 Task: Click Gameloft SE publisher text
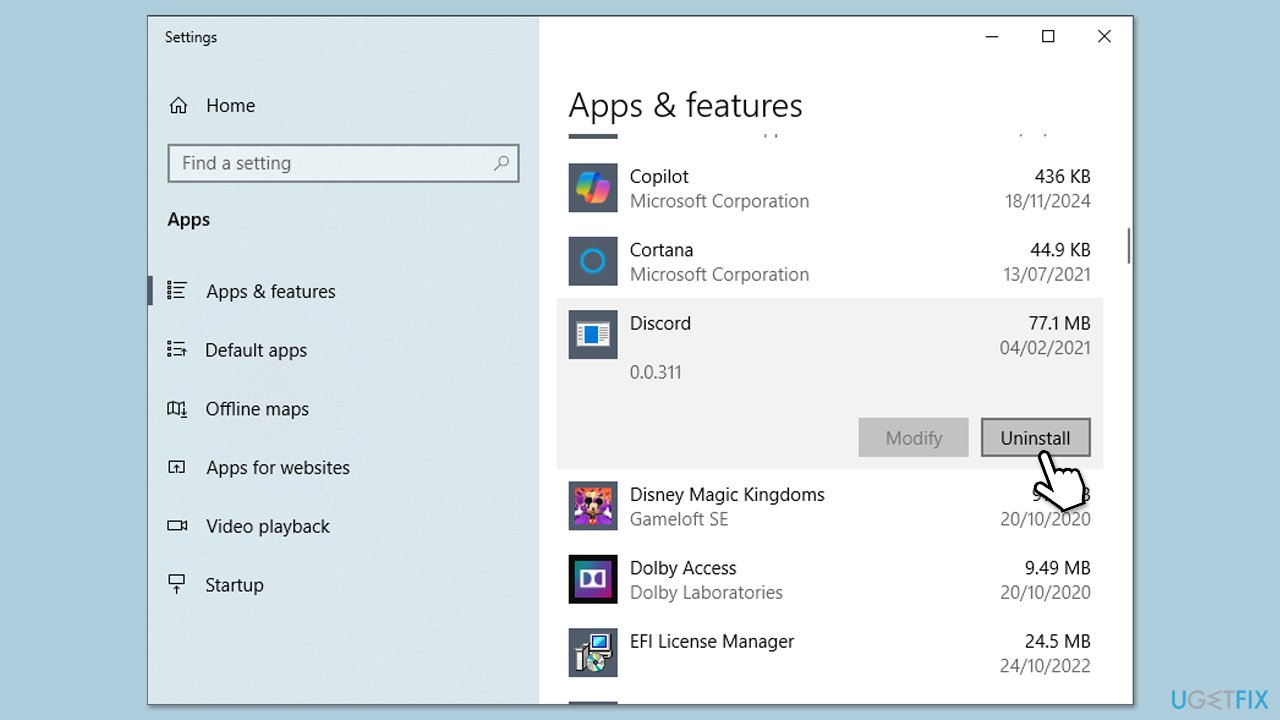[x=679, y=519]
